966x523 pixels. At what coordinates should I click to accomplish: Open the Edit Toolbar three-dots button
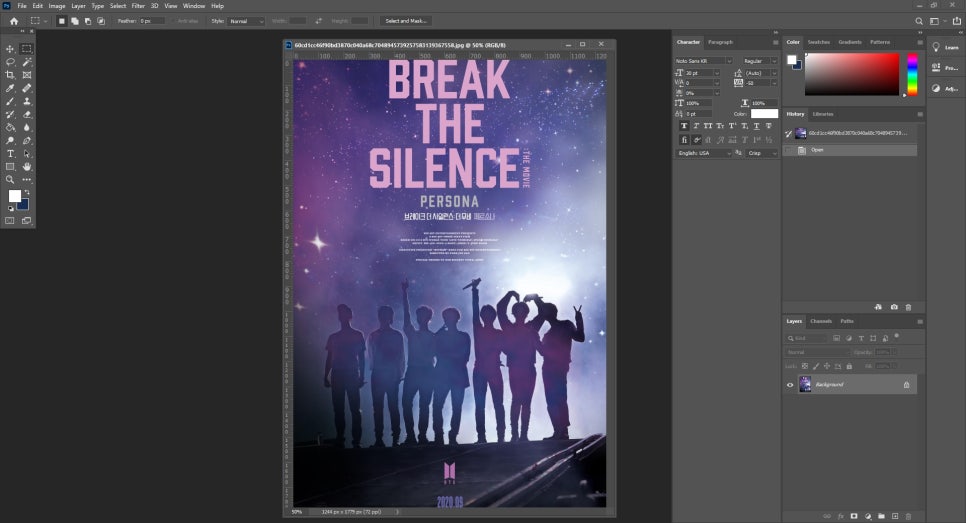26,180
